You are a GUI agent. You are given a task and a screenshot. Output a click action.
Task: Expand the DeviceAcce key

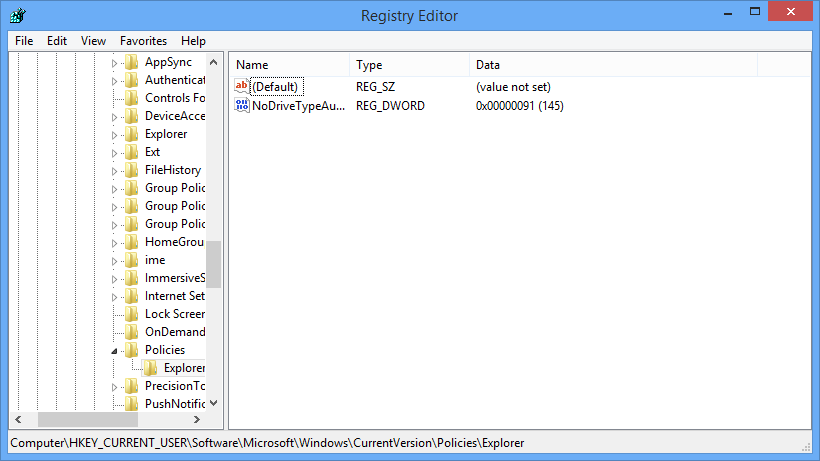click(115, 117)
